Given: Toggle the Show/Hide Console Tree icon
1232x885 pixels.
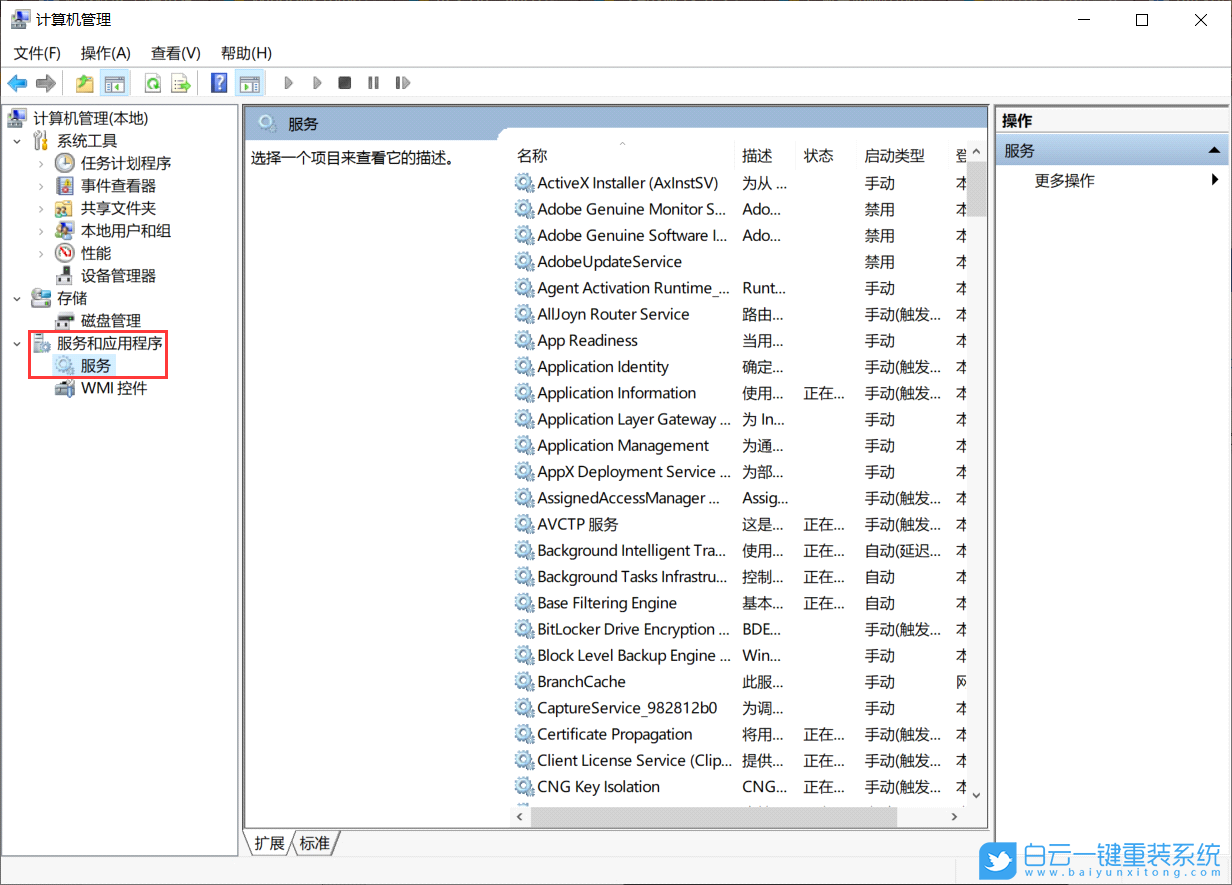Looking at the screenshot, I should click(116, 82).
